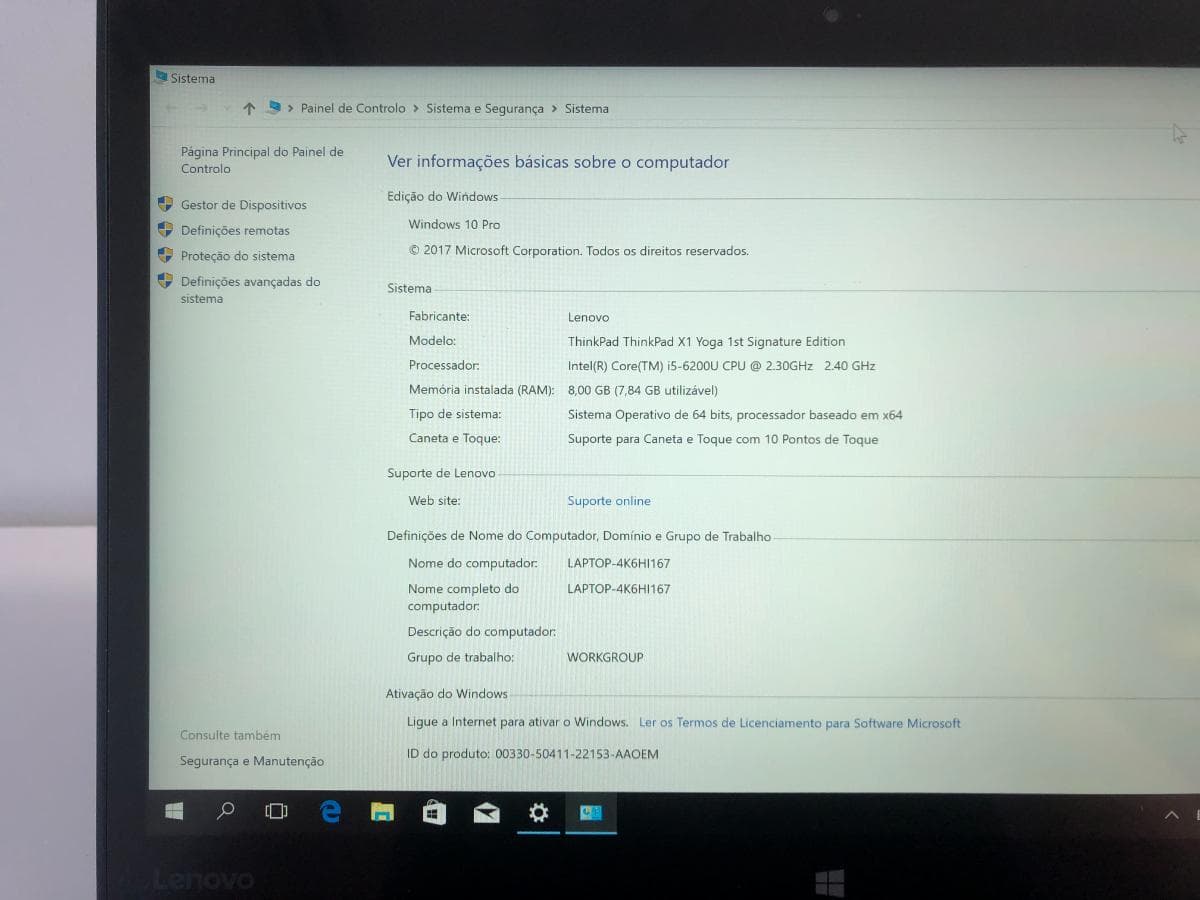Click the computer icon in address bar
The image size is (1200, 900).
tap(274, 108)
